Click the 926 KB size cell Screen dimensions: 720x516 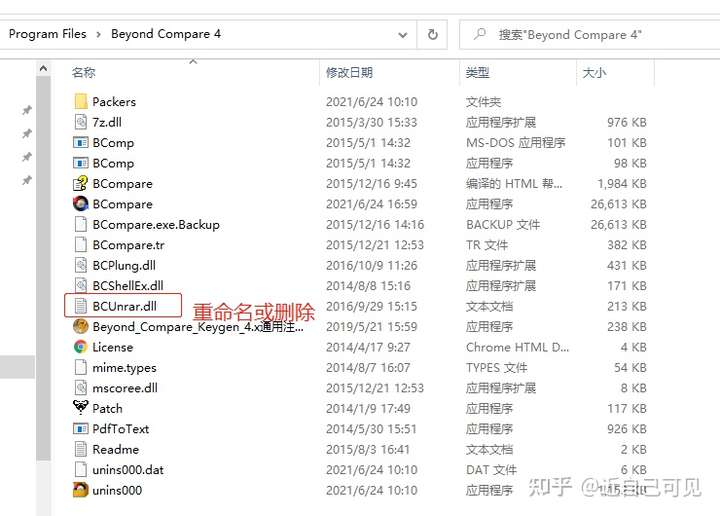[x=627, y=429]
